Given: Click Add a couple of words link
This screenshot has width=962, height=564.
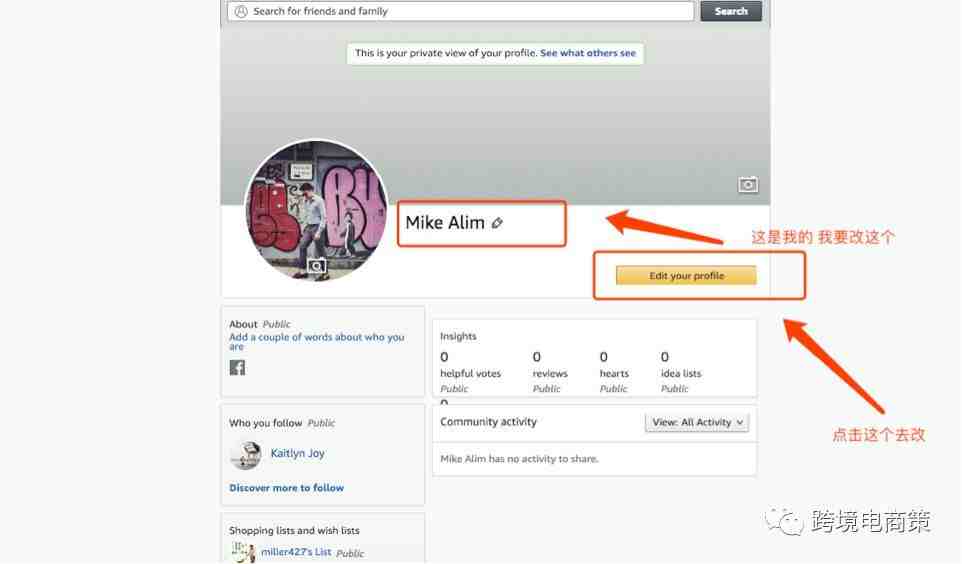Looking at the screenshot, I should pyautogui.click(x=317, y=341).
